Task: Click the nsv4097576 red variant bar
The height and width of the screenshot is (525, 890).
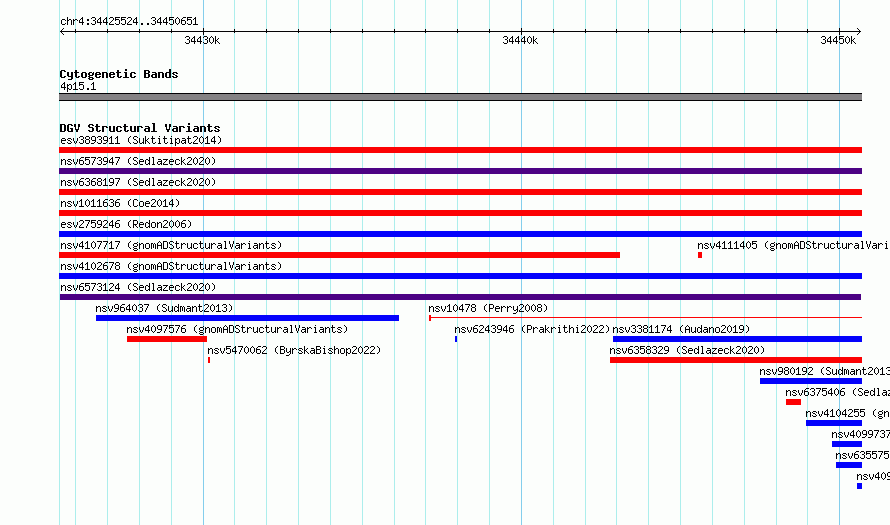Action: [167, 339]
